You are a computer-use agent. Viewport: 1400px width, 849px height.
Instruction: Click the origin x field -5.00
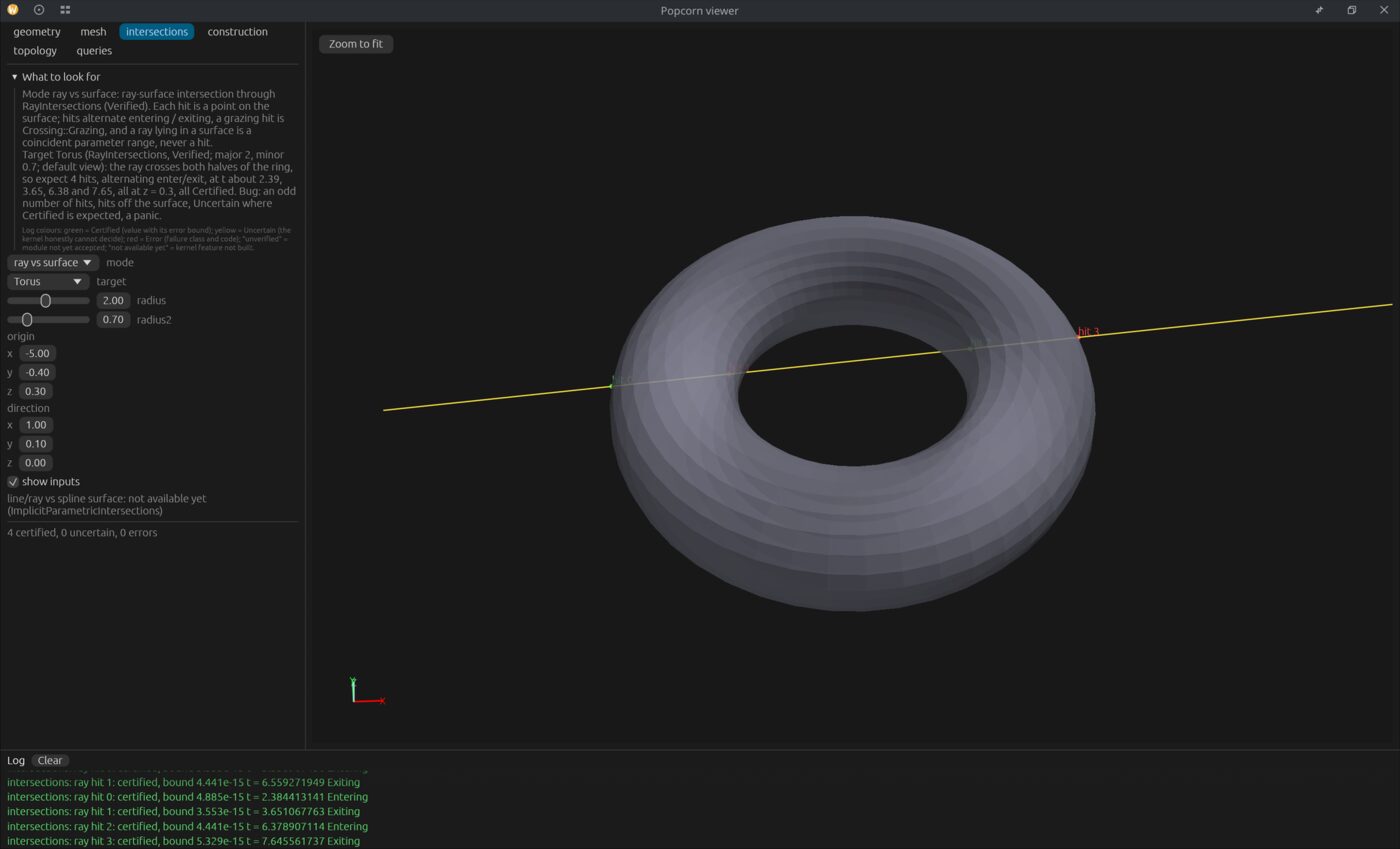(37, 354)
